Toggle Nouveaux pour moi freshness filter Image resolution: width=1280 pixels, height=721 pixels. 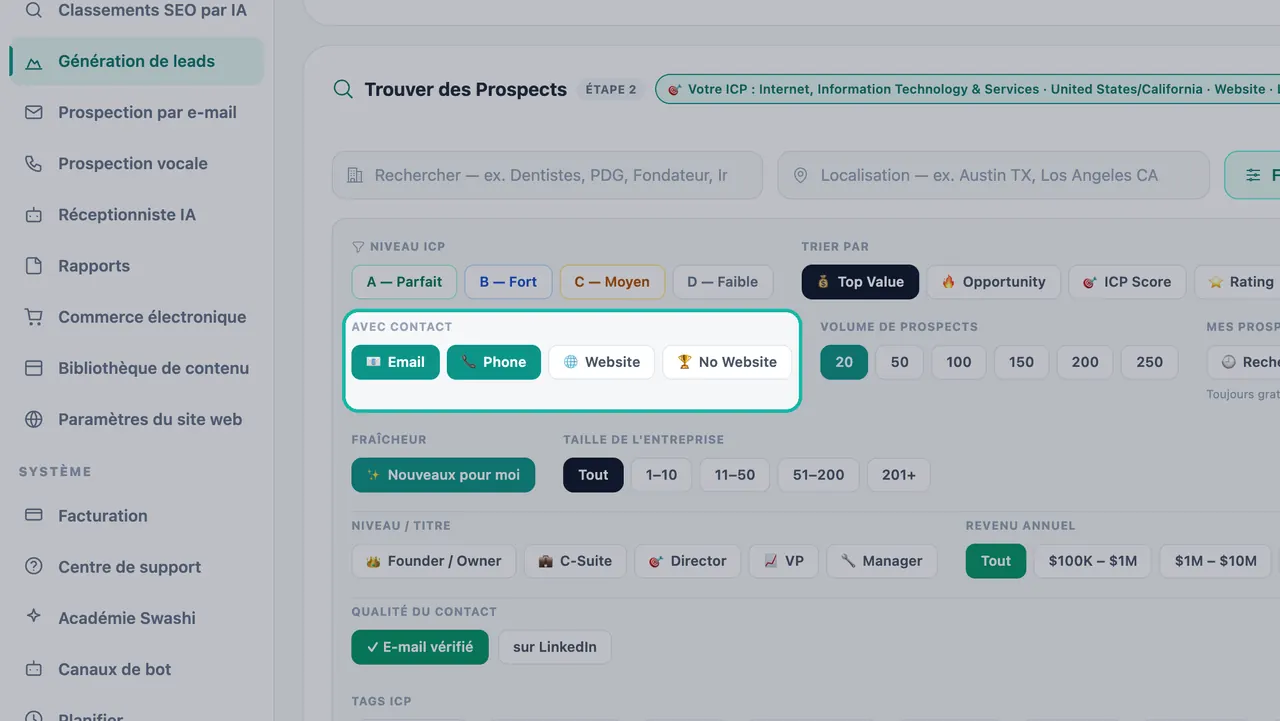click(x=443, y=475)
